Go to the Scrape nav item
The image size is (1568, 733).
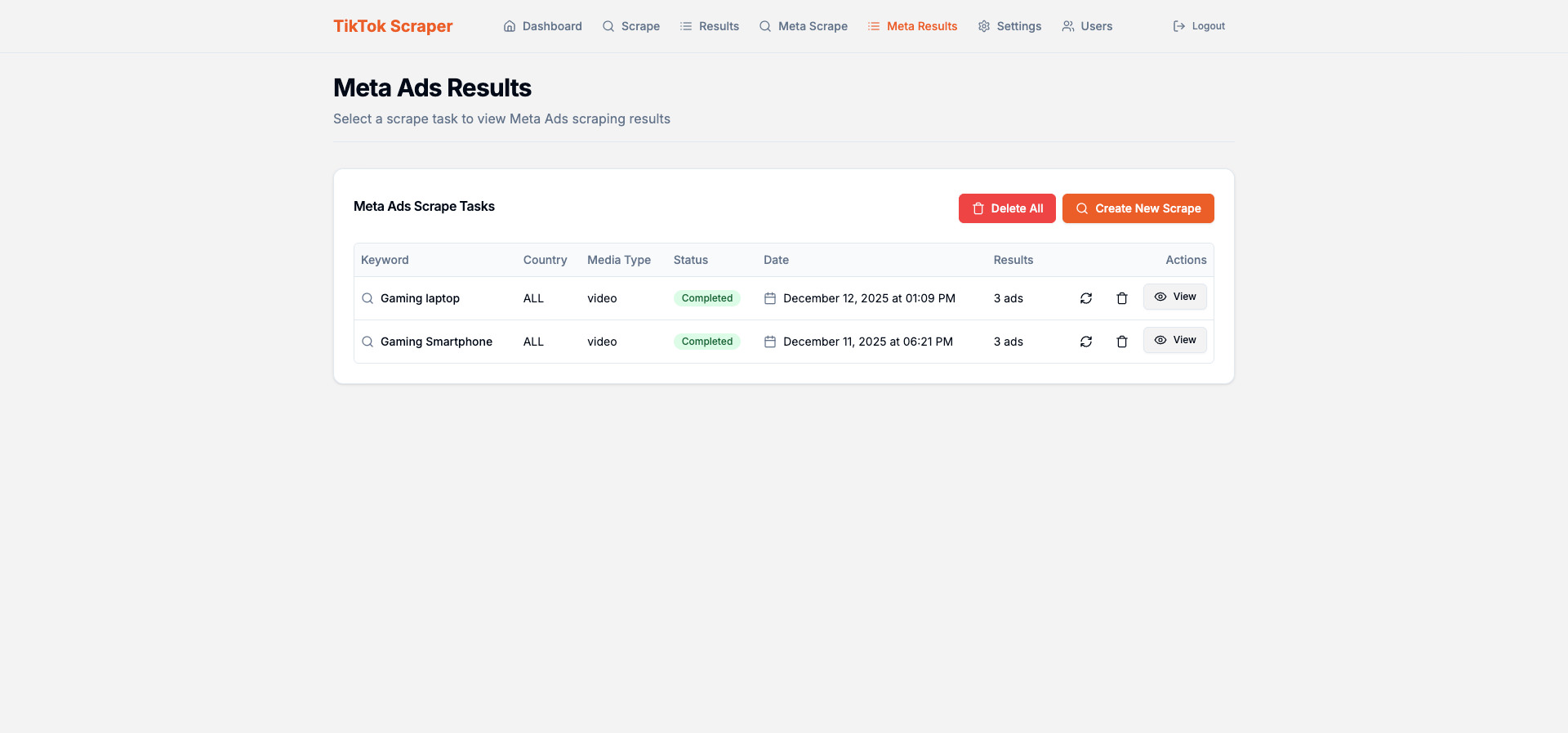[x=630, y=26]
